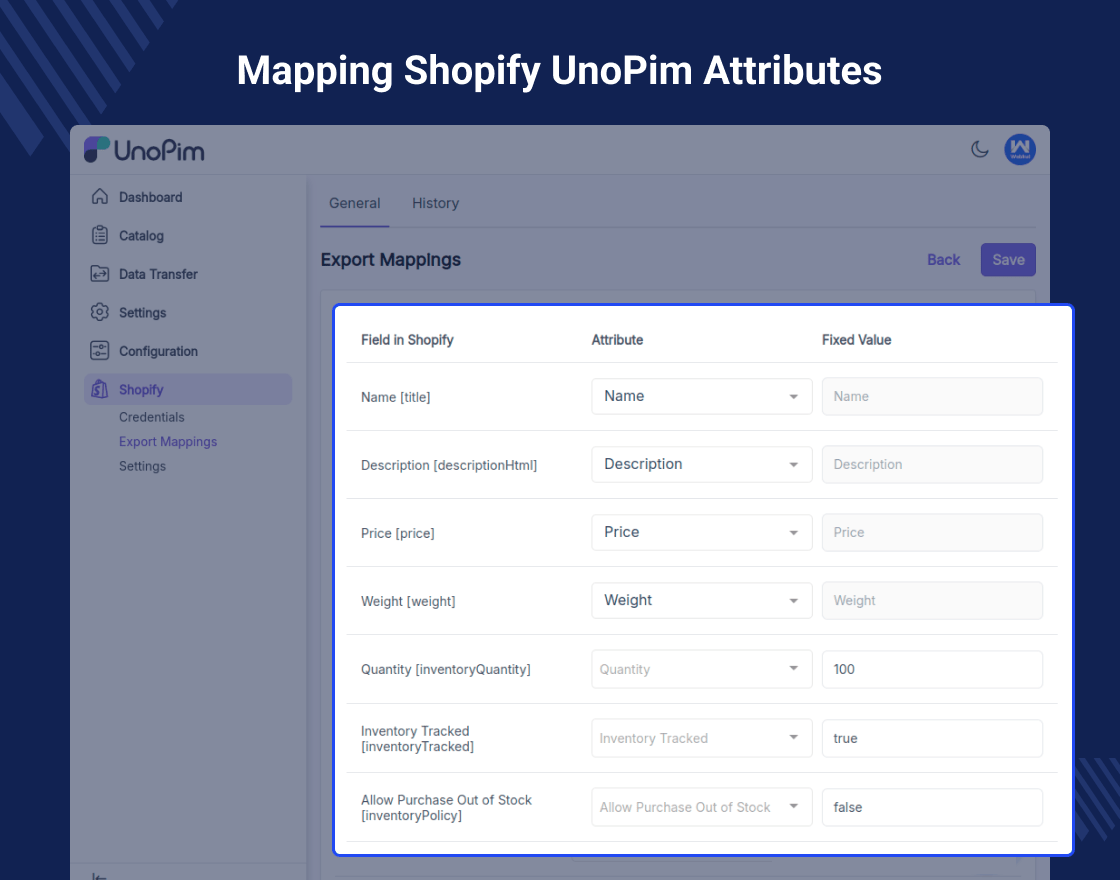Switch to the General tab
The image size is (1120, 880).
point(354,203)
